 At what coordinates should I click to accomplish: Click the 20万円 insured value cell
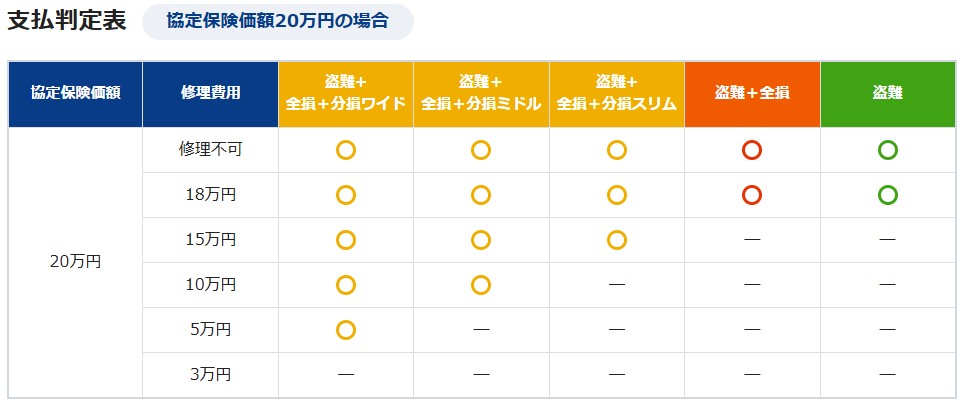click(x=76, y=262)
